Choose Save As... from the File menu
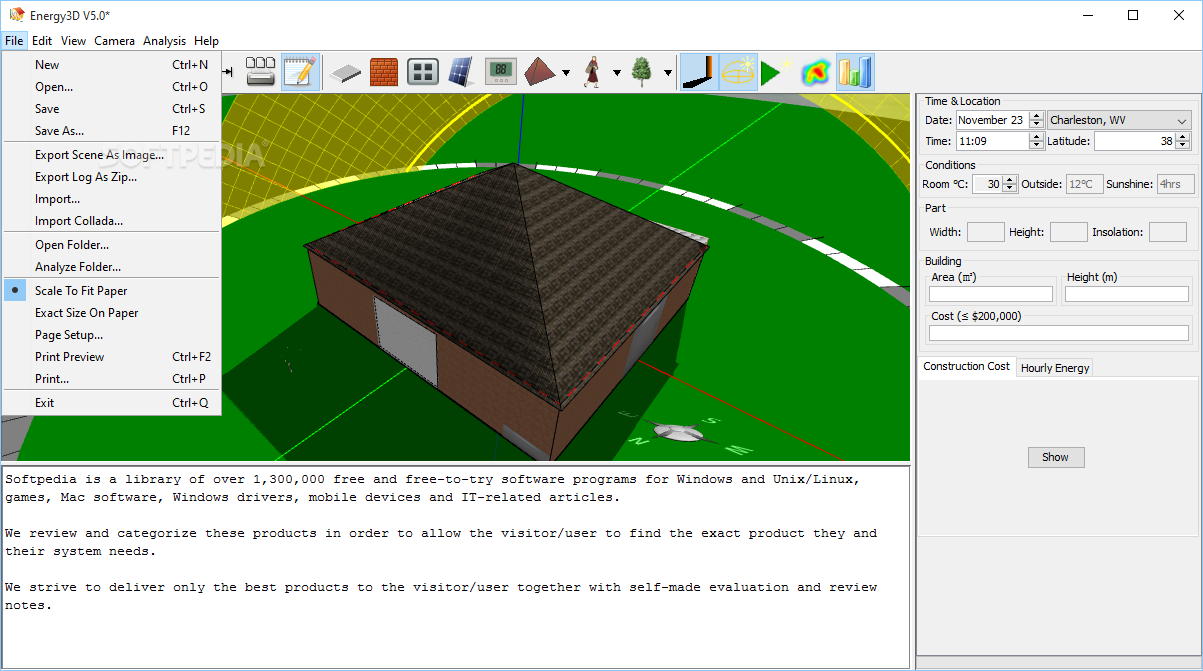 click(x=111, y=131)
